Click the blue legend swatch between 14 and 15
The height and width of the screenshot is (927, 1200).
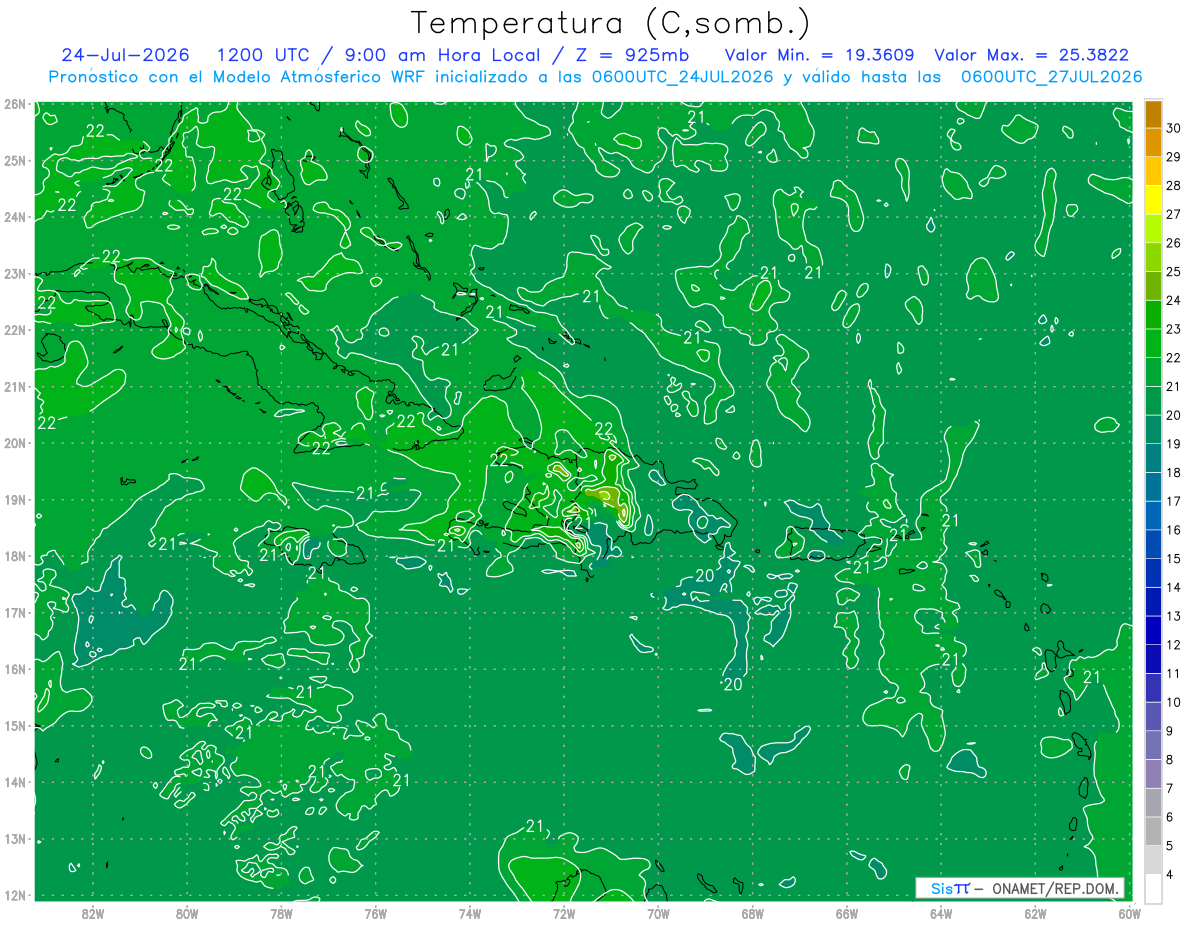click(x=1153, y=573)
